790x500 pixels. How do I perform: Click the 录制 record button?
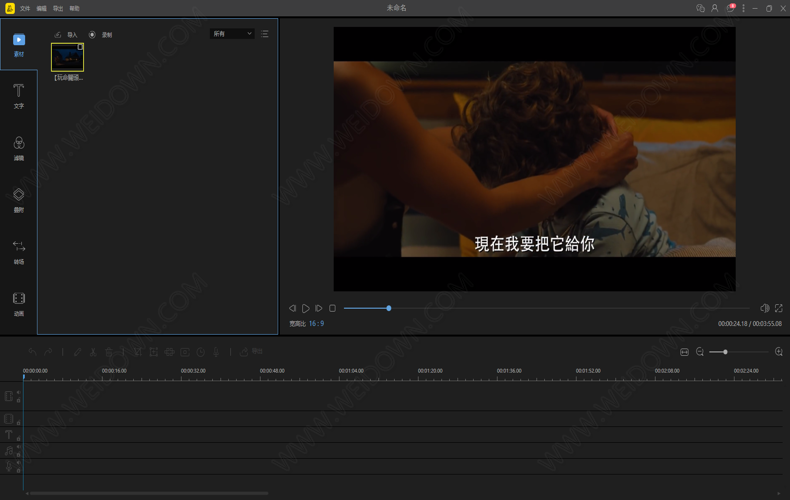pyautogui.click(x=100, y=35)
